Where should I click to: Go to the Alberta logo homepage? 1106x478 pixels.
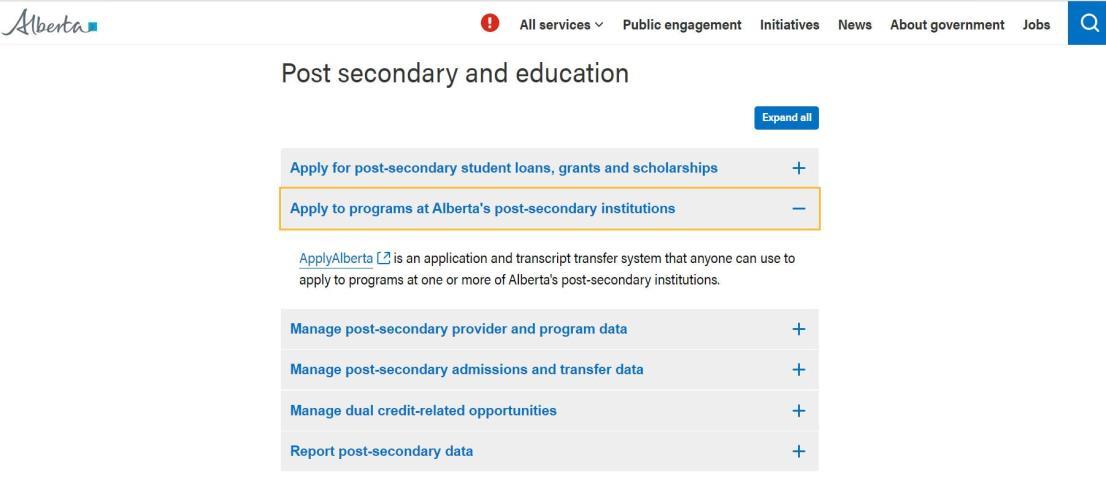pos(49,23)
